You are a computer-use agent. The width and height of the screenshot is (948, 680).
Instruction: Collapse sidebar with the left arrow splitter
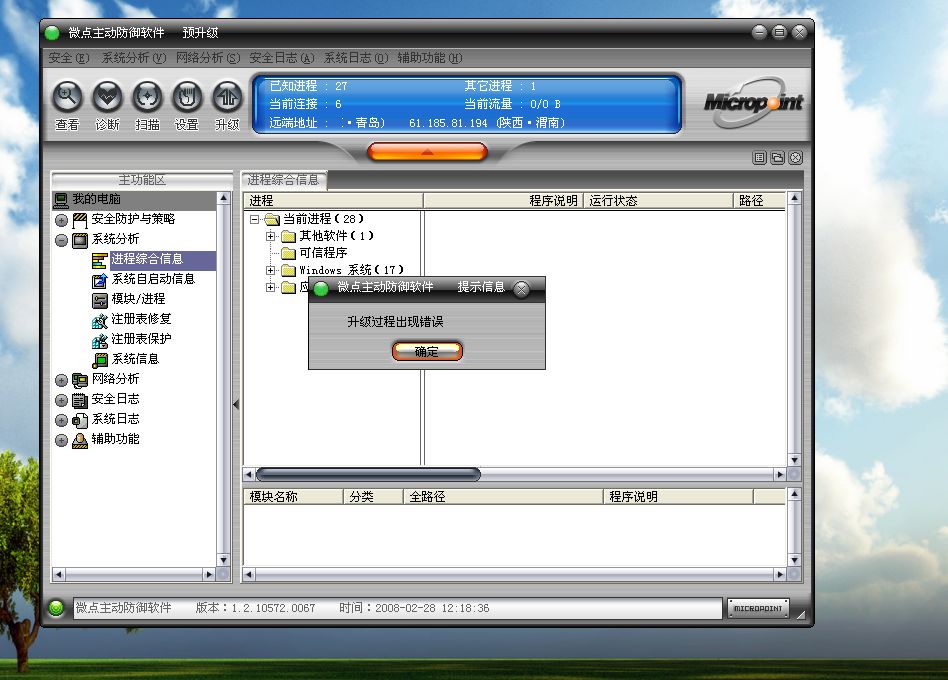[236, 404]
